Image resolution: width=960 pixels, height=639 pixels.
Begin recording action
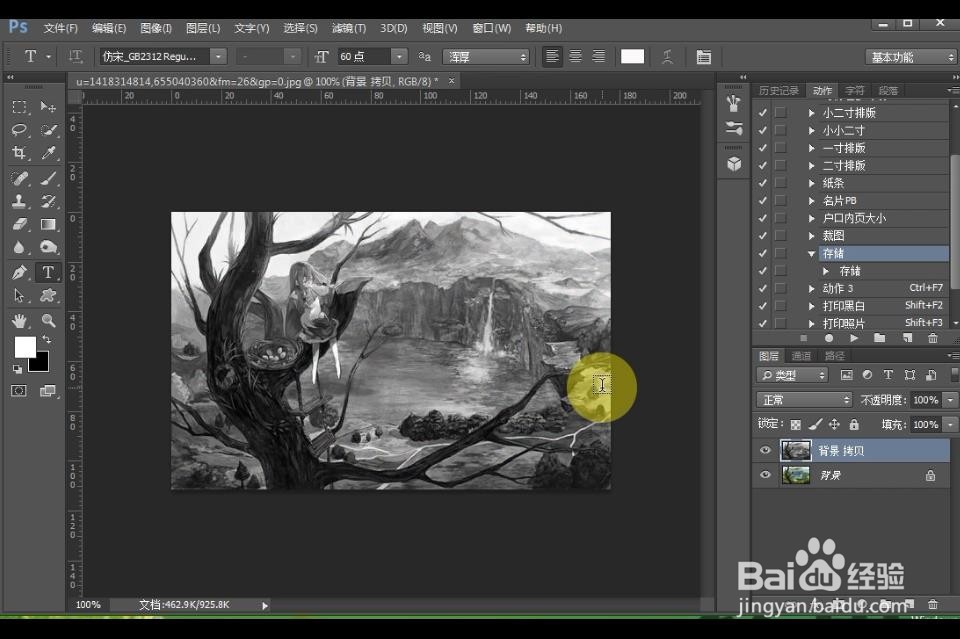[x=829, y=338]
